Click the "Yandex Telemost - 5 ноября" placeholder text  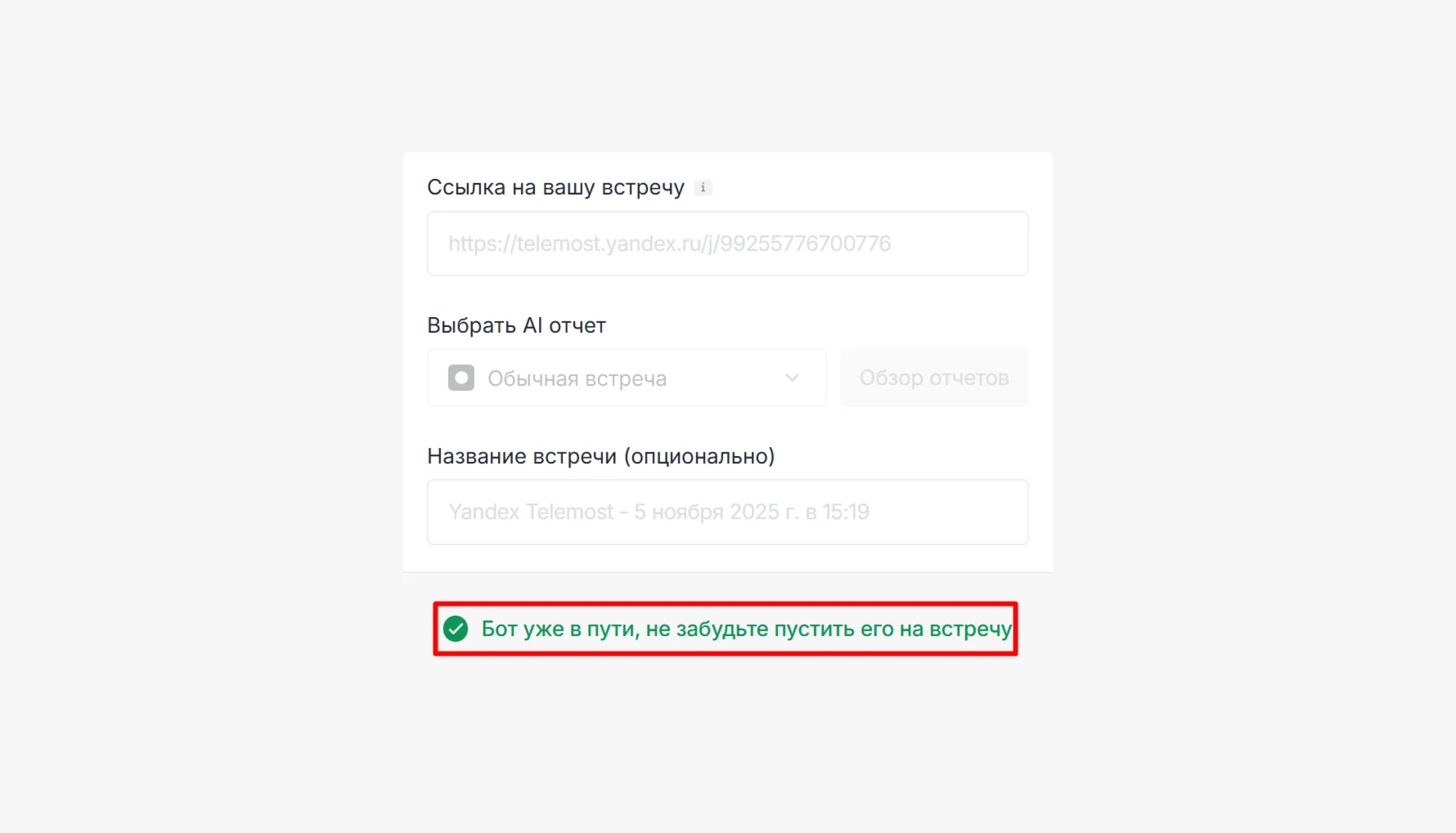pyautogui.click(x=659, y=512)
